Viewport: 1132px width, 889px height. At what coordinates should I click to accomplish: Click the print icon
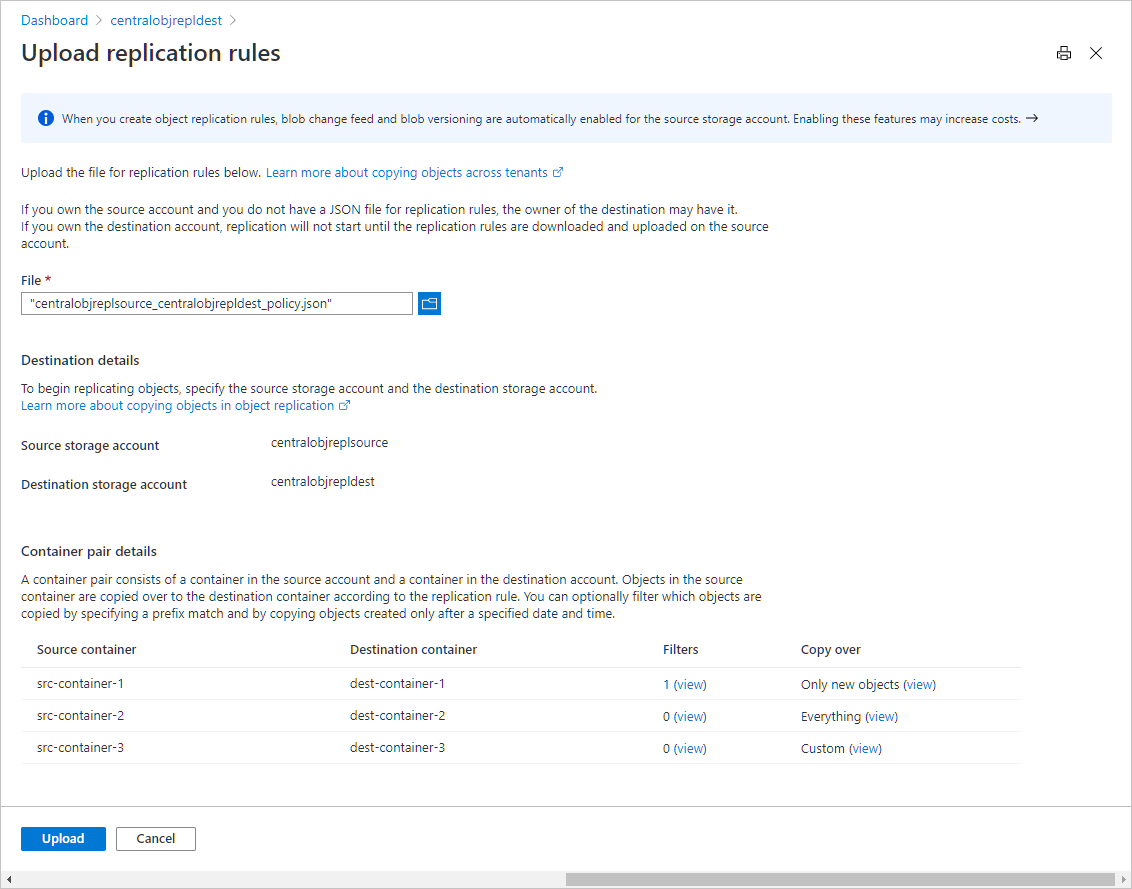1064,53
